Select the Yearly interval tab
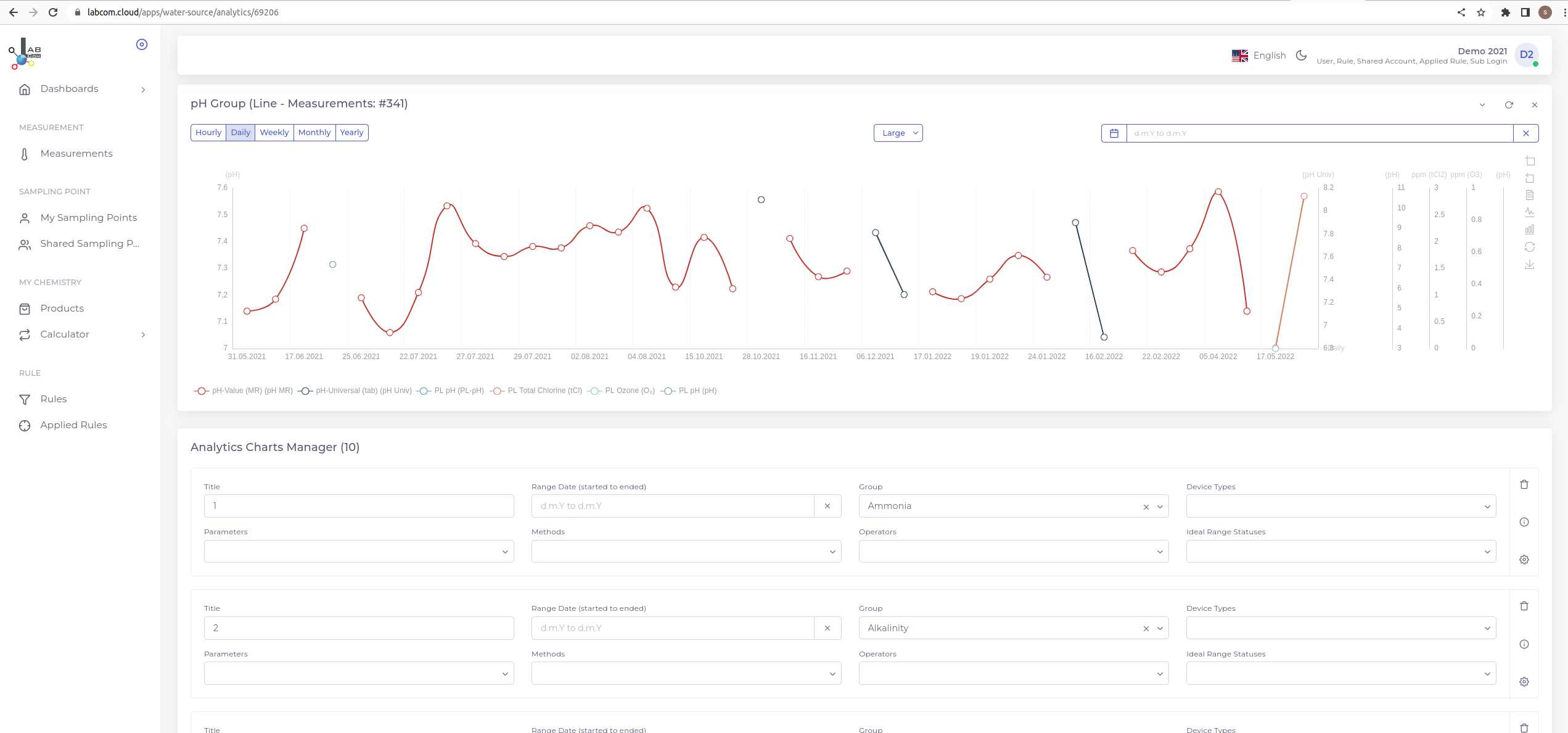 click(x=351, y=133)
